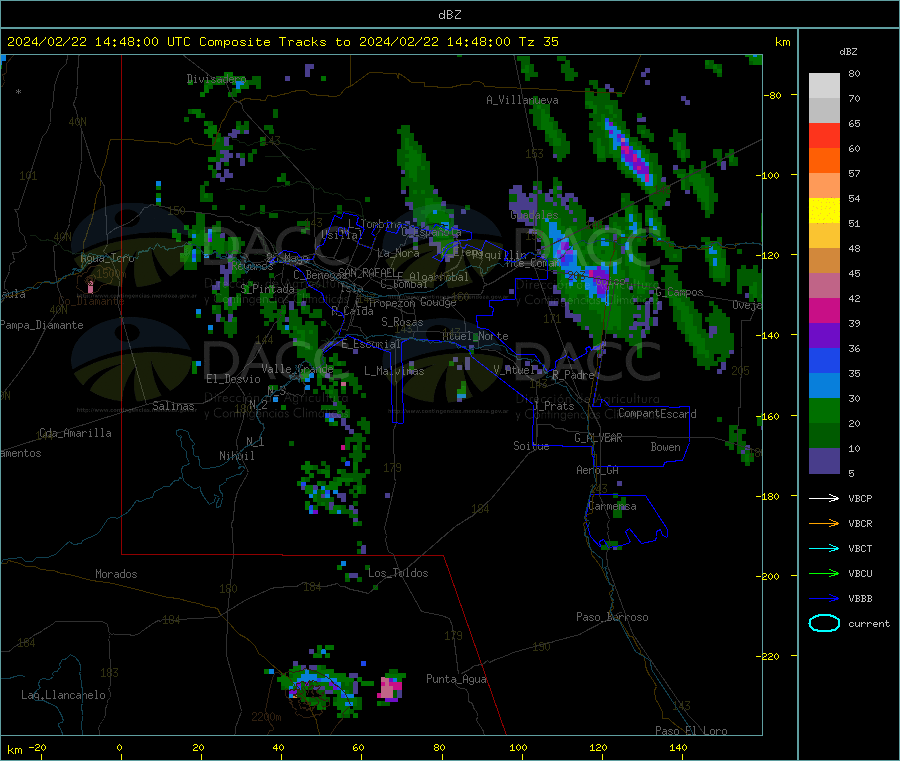Click the cyan 'current' ellipse symbol

tap(824, 623)
